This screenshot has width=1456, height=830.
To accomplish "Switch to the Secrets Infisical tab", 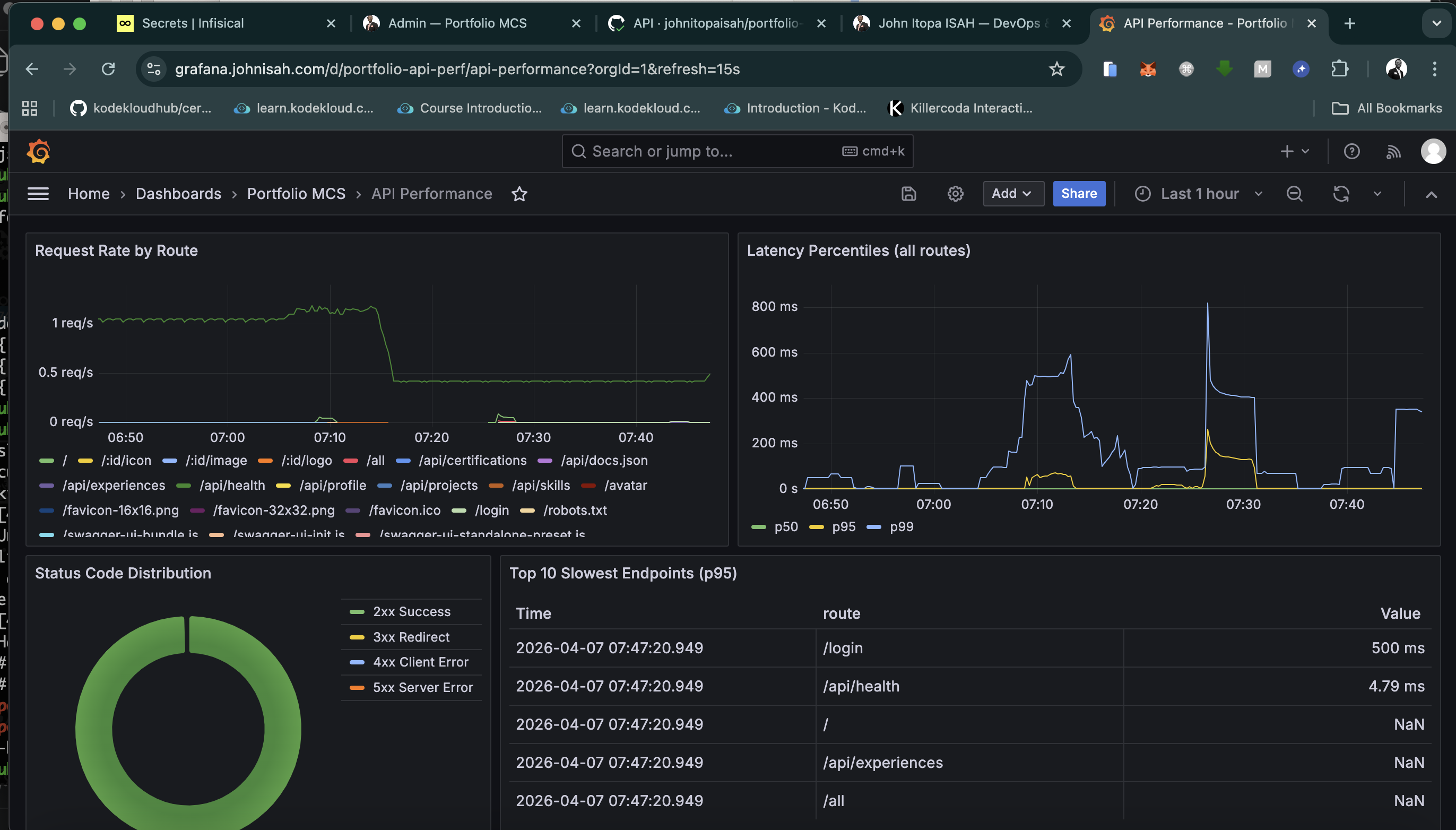I will pyautogui.click(x=194, y=23).
